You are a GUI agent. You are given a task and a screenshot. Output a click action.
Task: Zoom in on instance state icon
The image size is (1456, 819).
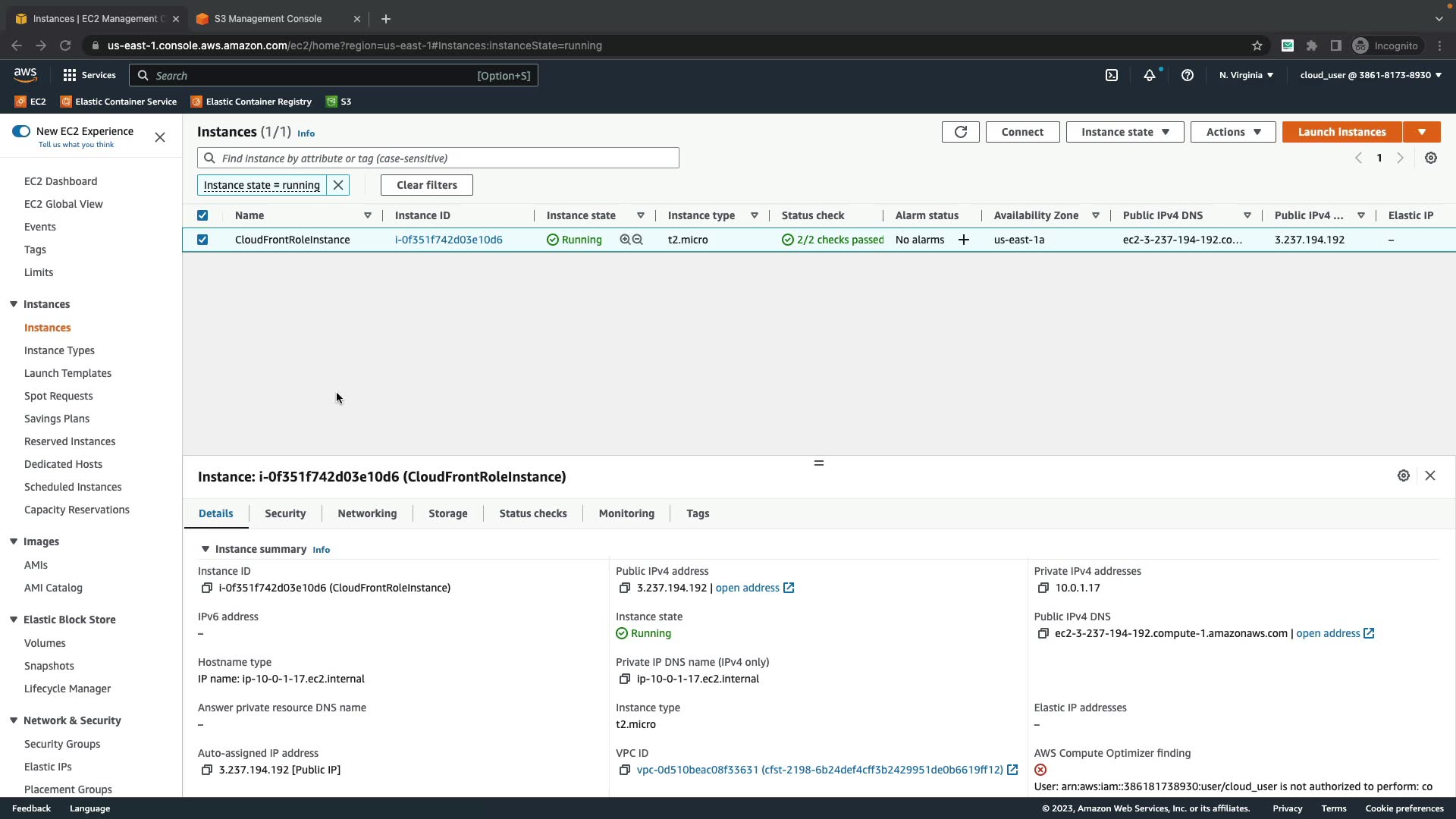pyautogui.click(x=625, y=240)
